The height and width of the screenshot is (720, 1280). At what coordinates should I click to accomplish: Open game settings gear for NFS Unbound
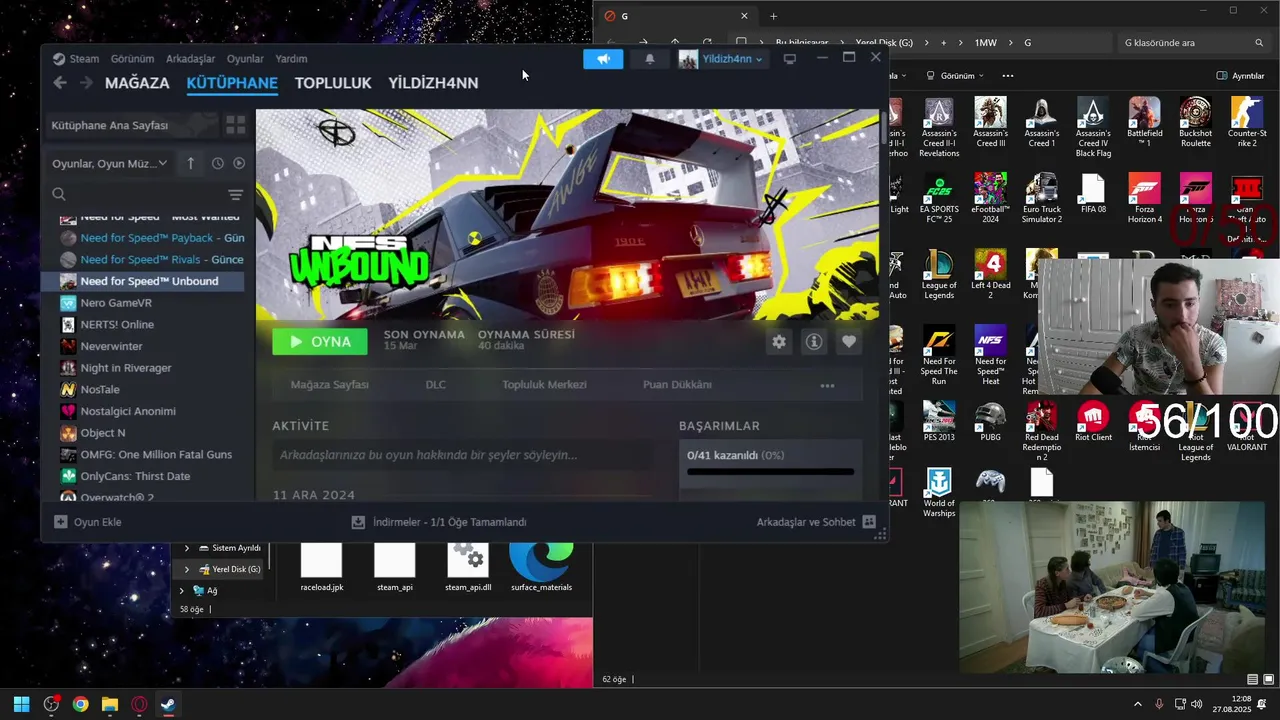click(x=779, y=342)
